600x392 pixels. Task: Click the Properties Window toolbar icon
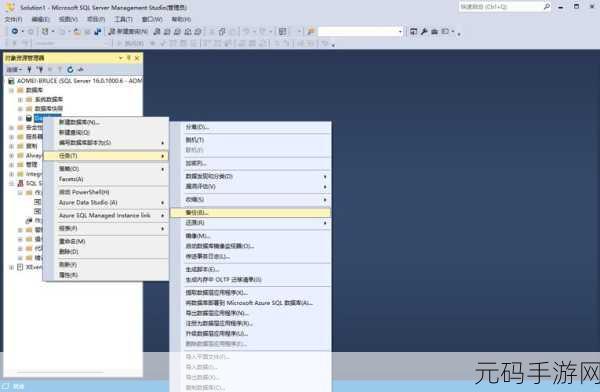pyautogui.click(x=414, y=31)
